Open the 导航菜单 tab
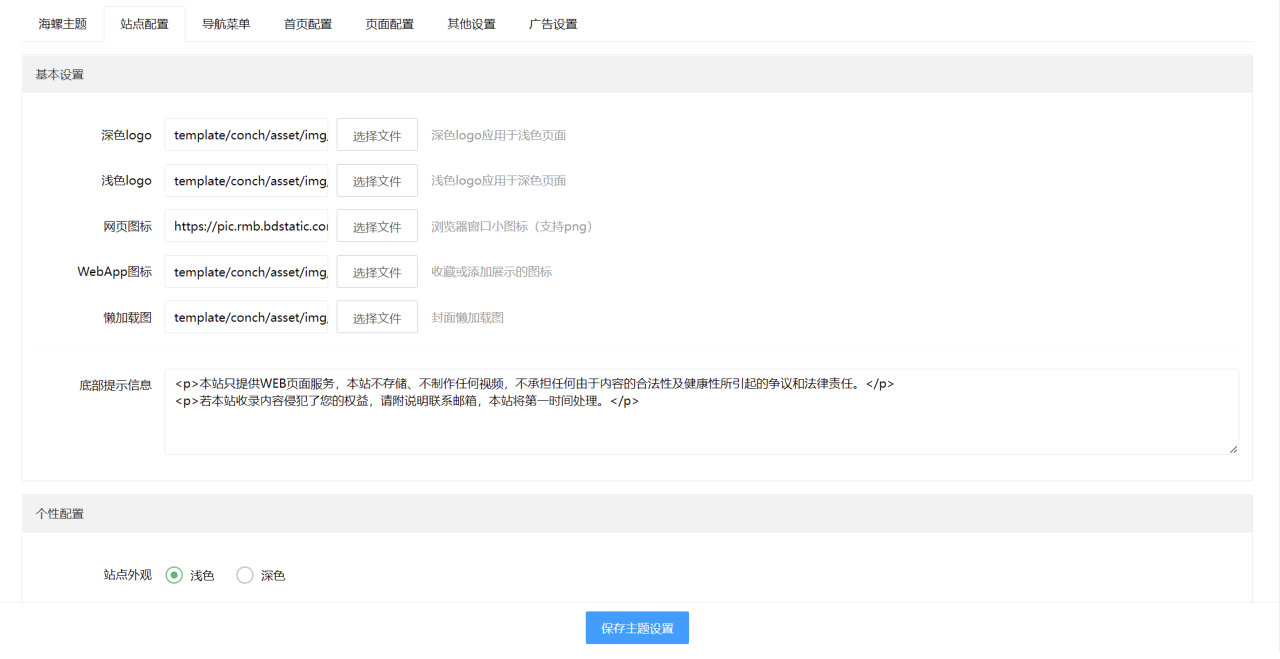 226,22
